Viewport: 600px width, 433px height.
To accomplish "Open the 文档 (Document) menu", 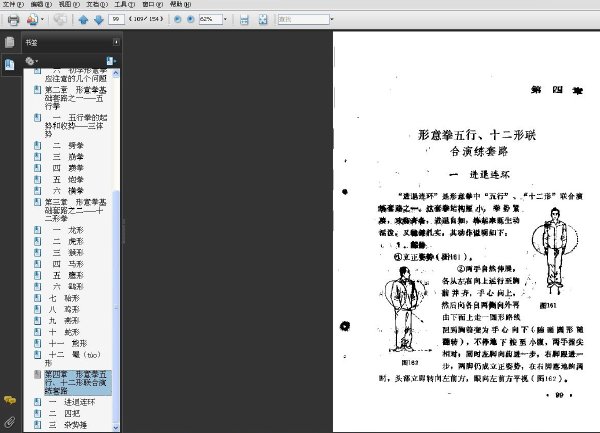I will click(x=97, y=4).
